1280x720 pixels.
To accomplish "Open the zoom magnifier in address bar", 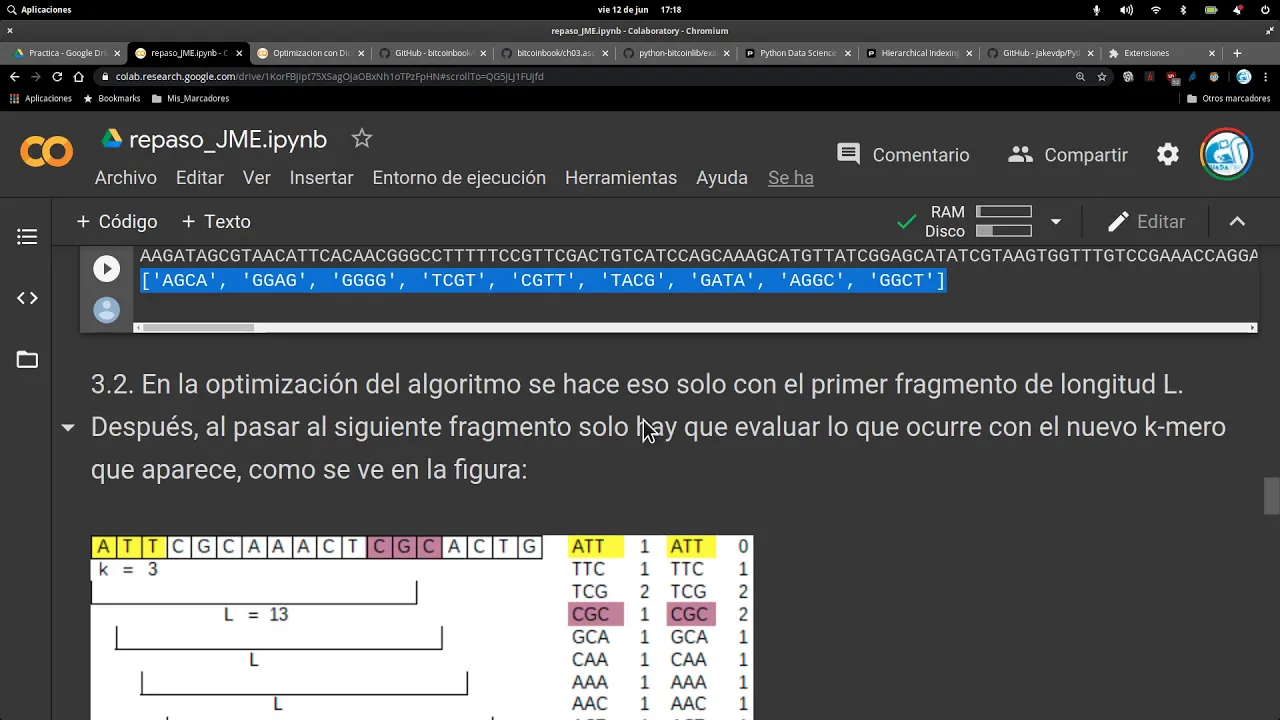I will [1080, 76].
